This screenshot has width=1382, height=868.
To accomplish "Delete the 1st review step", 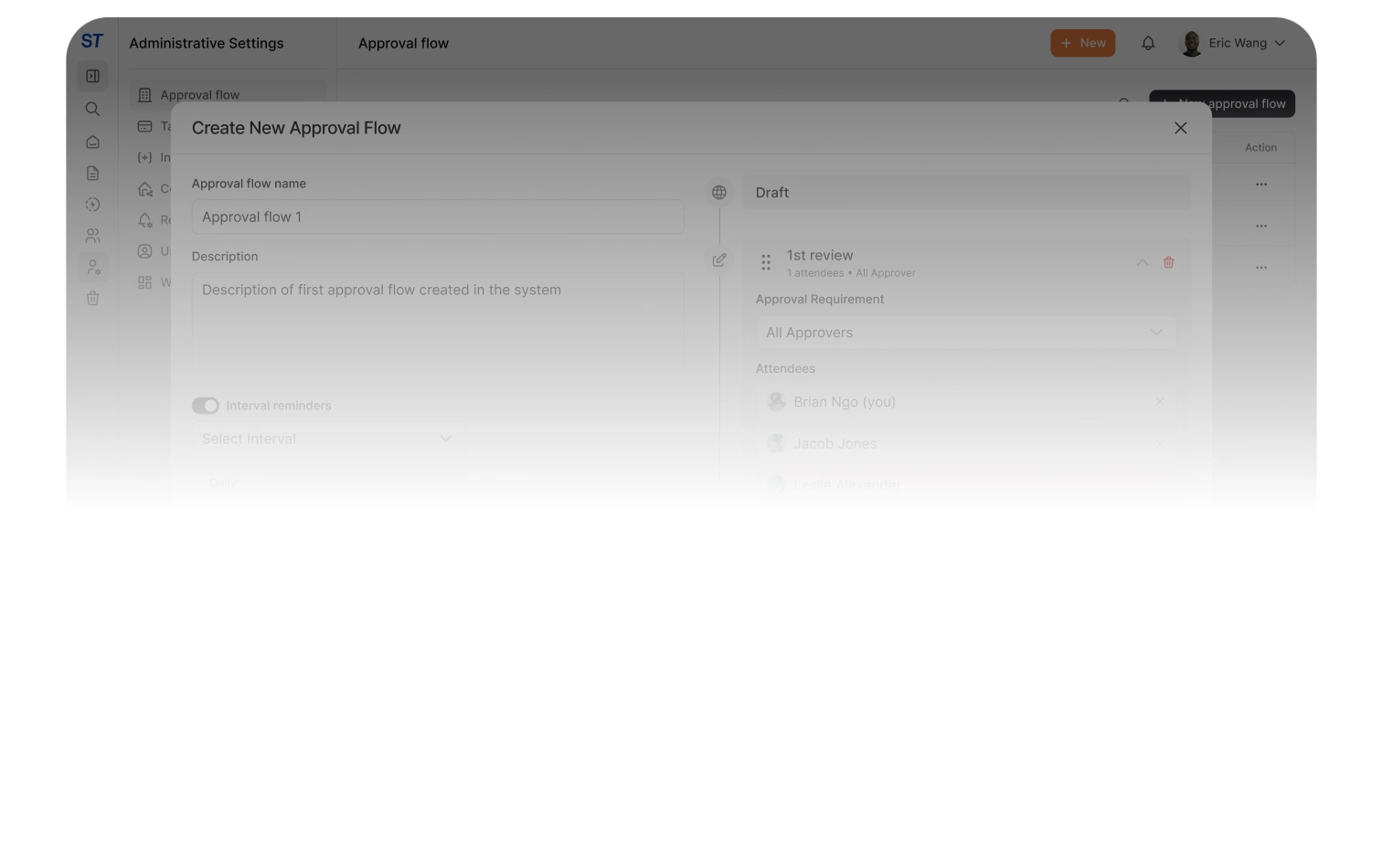I will point(1168,262).
